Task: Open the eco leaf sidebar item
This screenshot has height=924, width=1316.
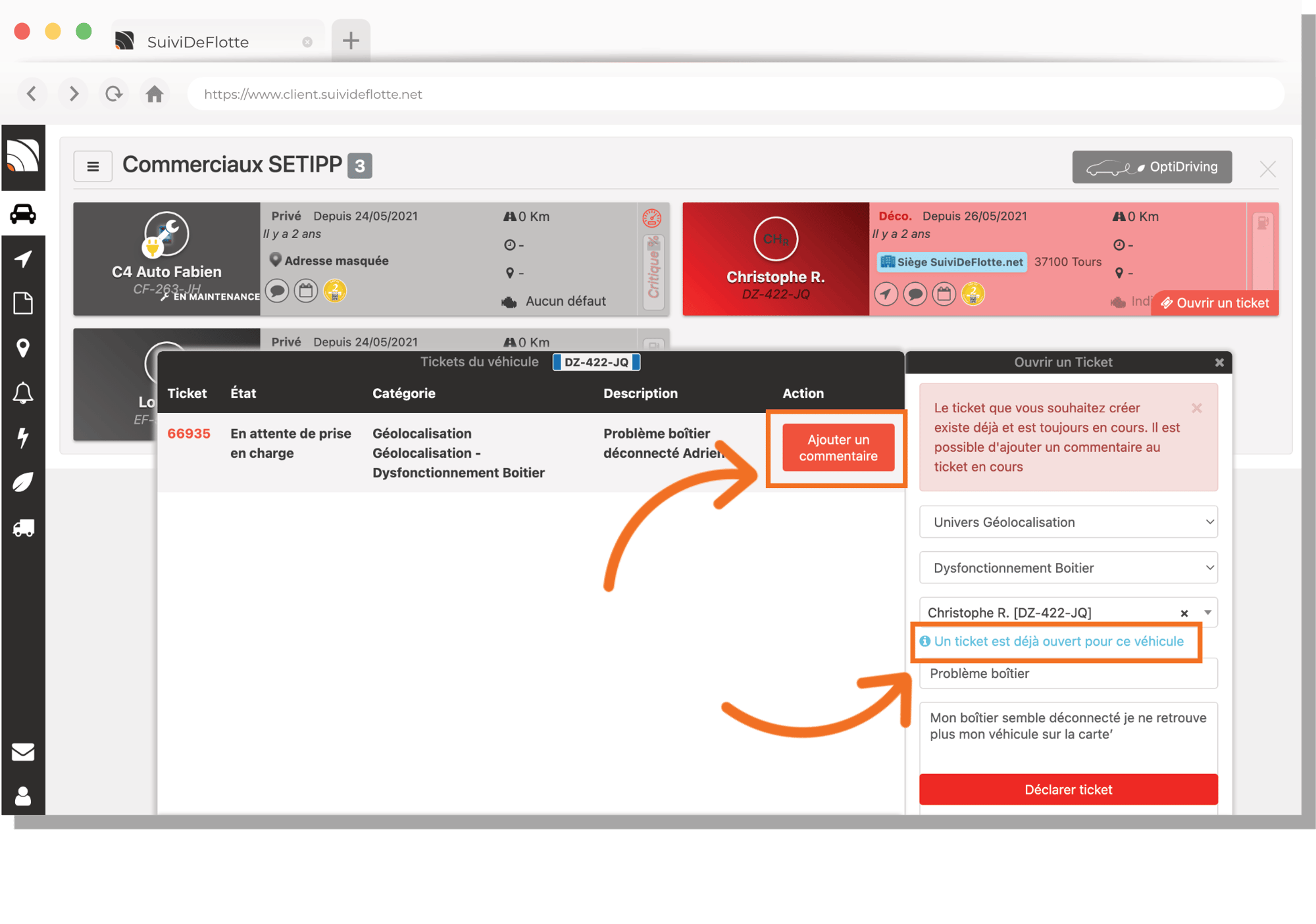Action: (x=23, y=482)
